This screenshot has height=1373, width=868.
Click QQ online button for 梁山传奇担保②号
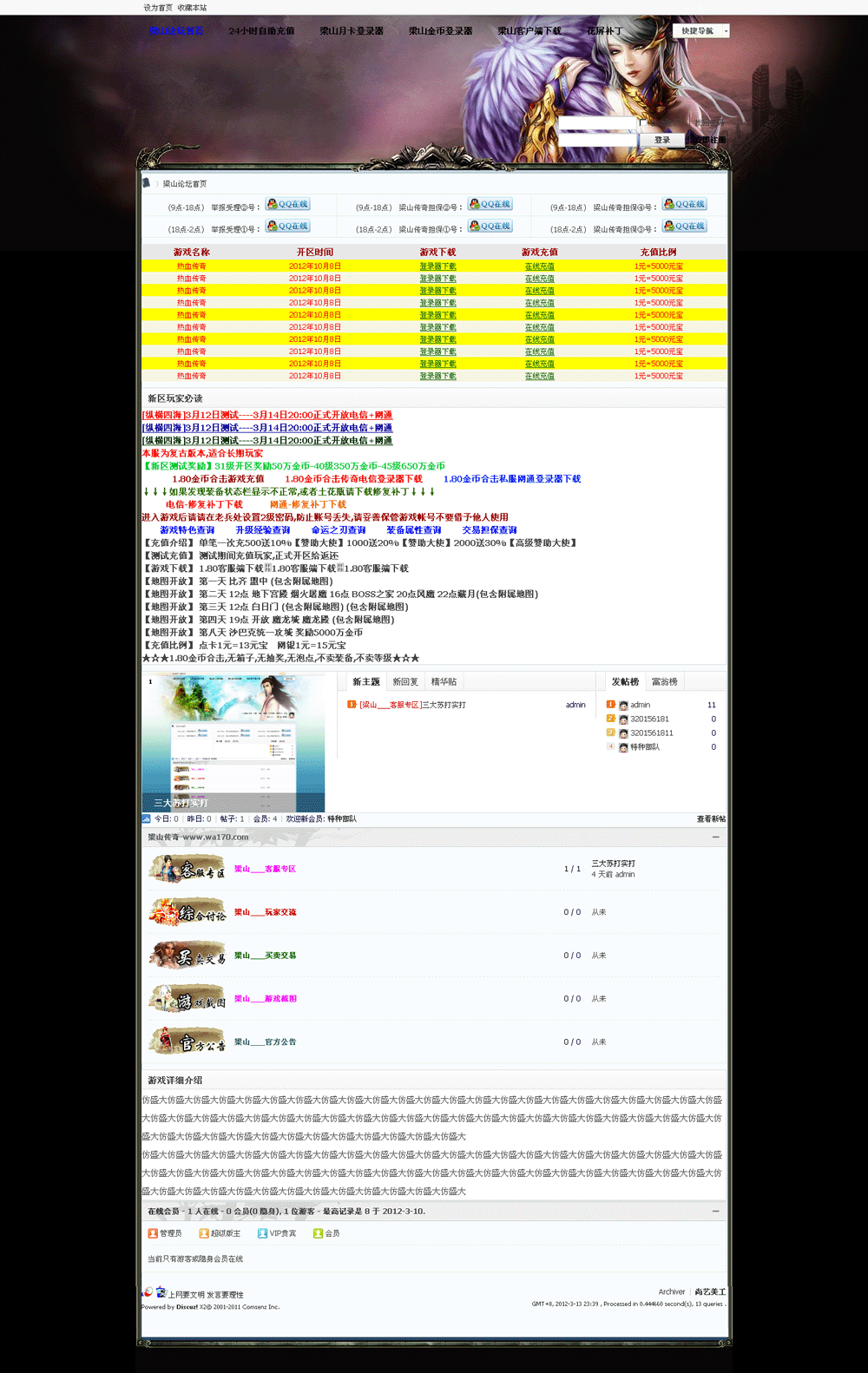click(x=490, y=204)
